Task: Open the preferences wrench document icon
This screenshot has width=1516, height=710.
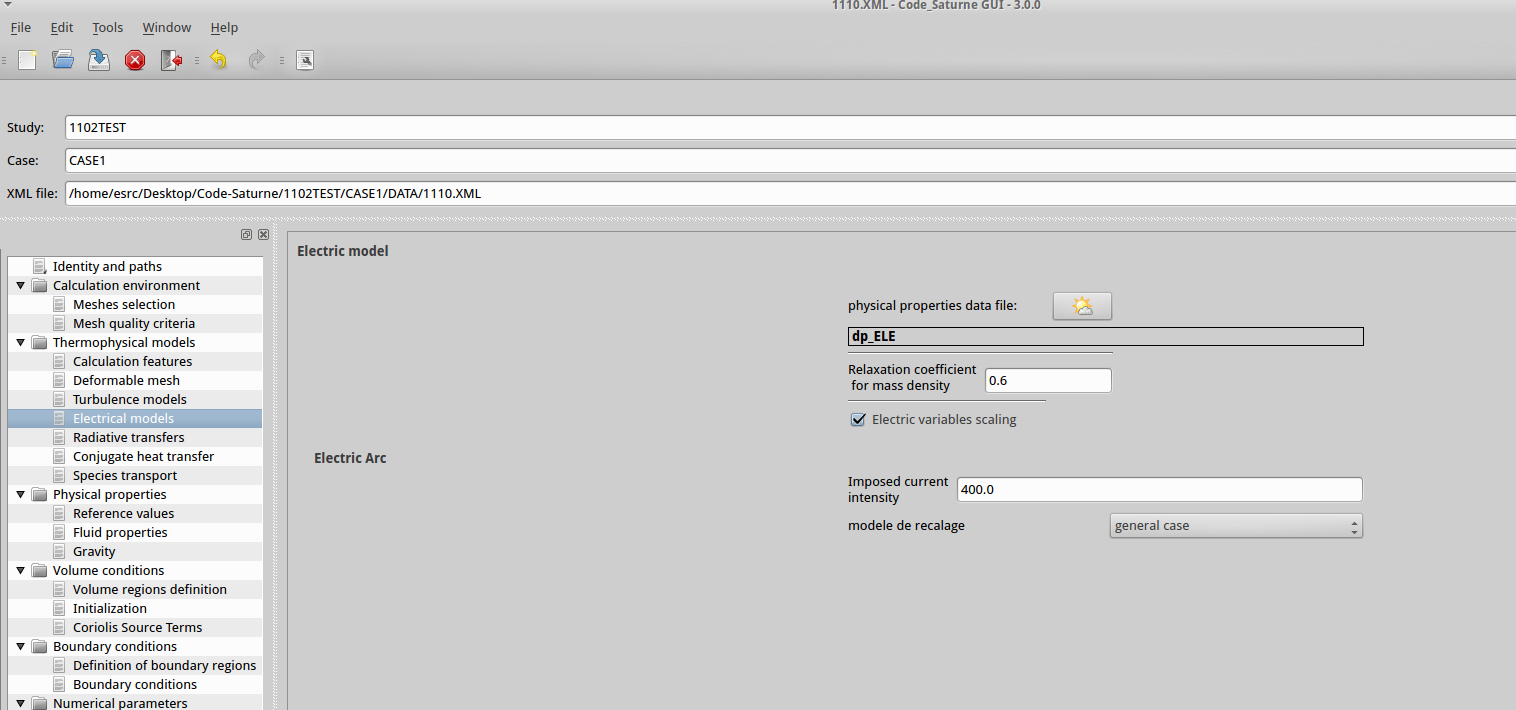Action: pyautogui.click(x=306, y=60)
